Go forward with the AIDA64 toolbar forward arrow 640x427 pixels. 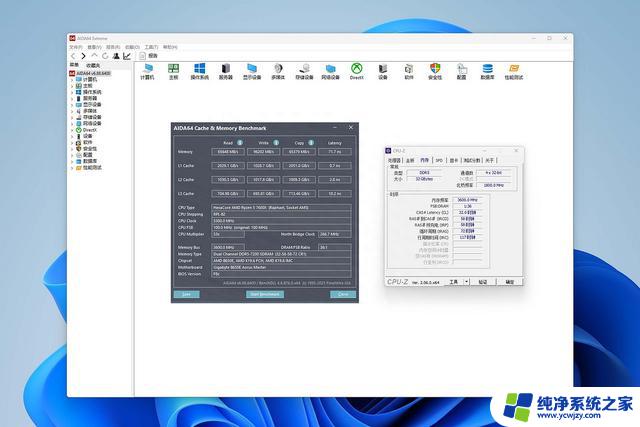pos(83,56)
